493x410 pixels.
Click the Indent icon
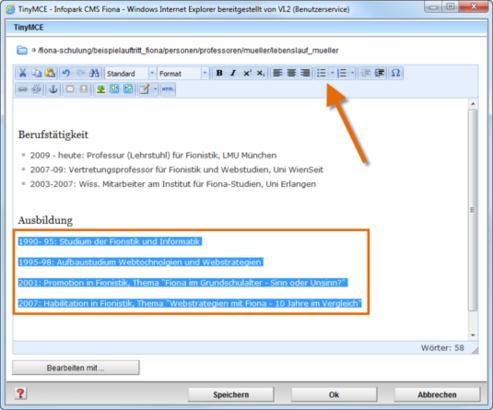coord(379,73)
